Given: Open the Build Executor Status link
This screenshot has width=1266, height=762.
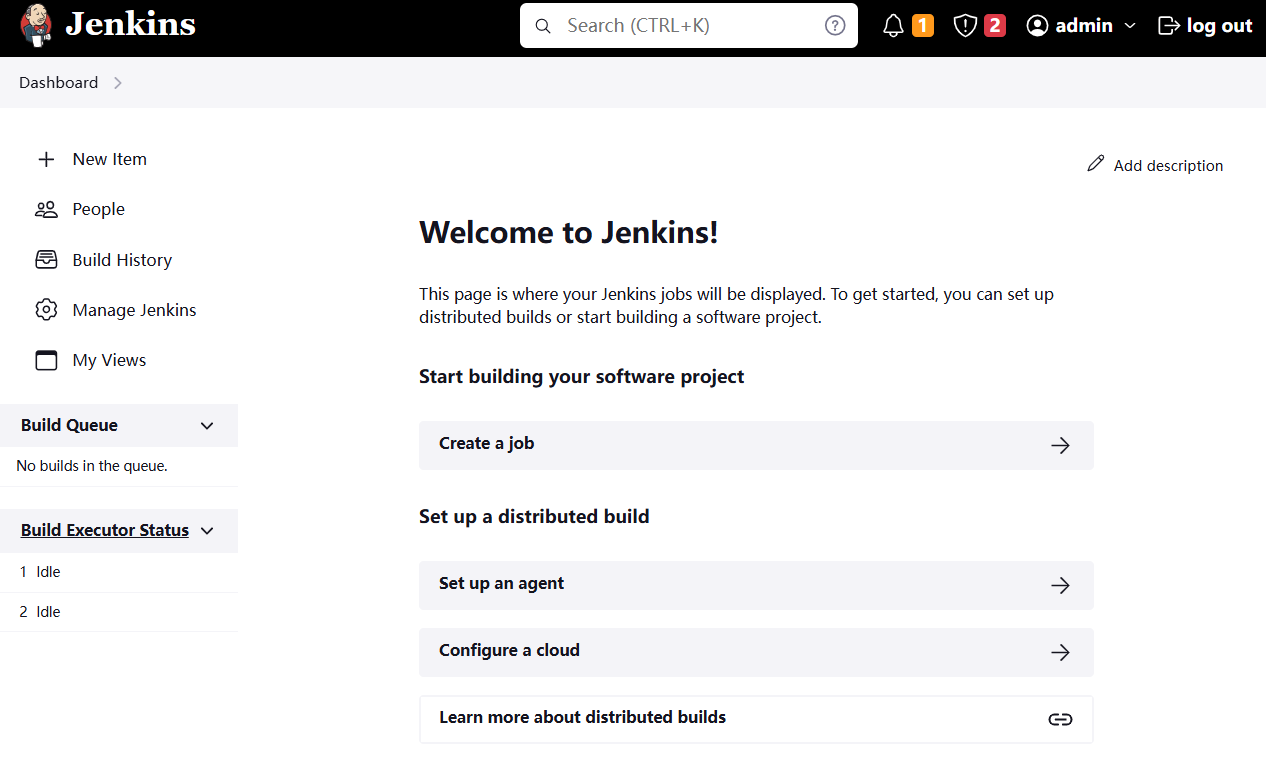Looking at the screenshot, I should pyautogui.click(x=105, y=530).
